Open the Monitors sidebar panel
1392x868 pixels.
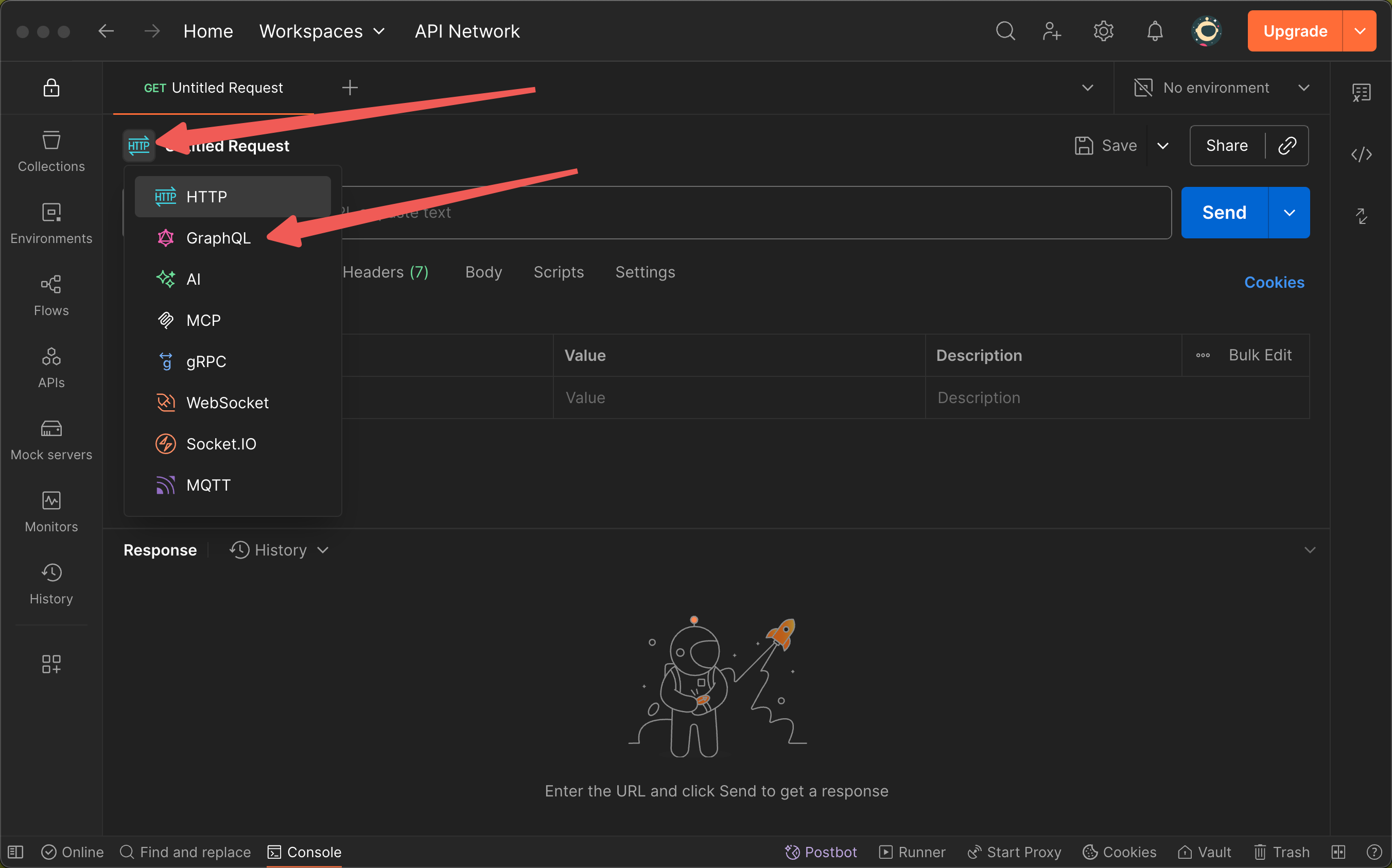[51, 512]
